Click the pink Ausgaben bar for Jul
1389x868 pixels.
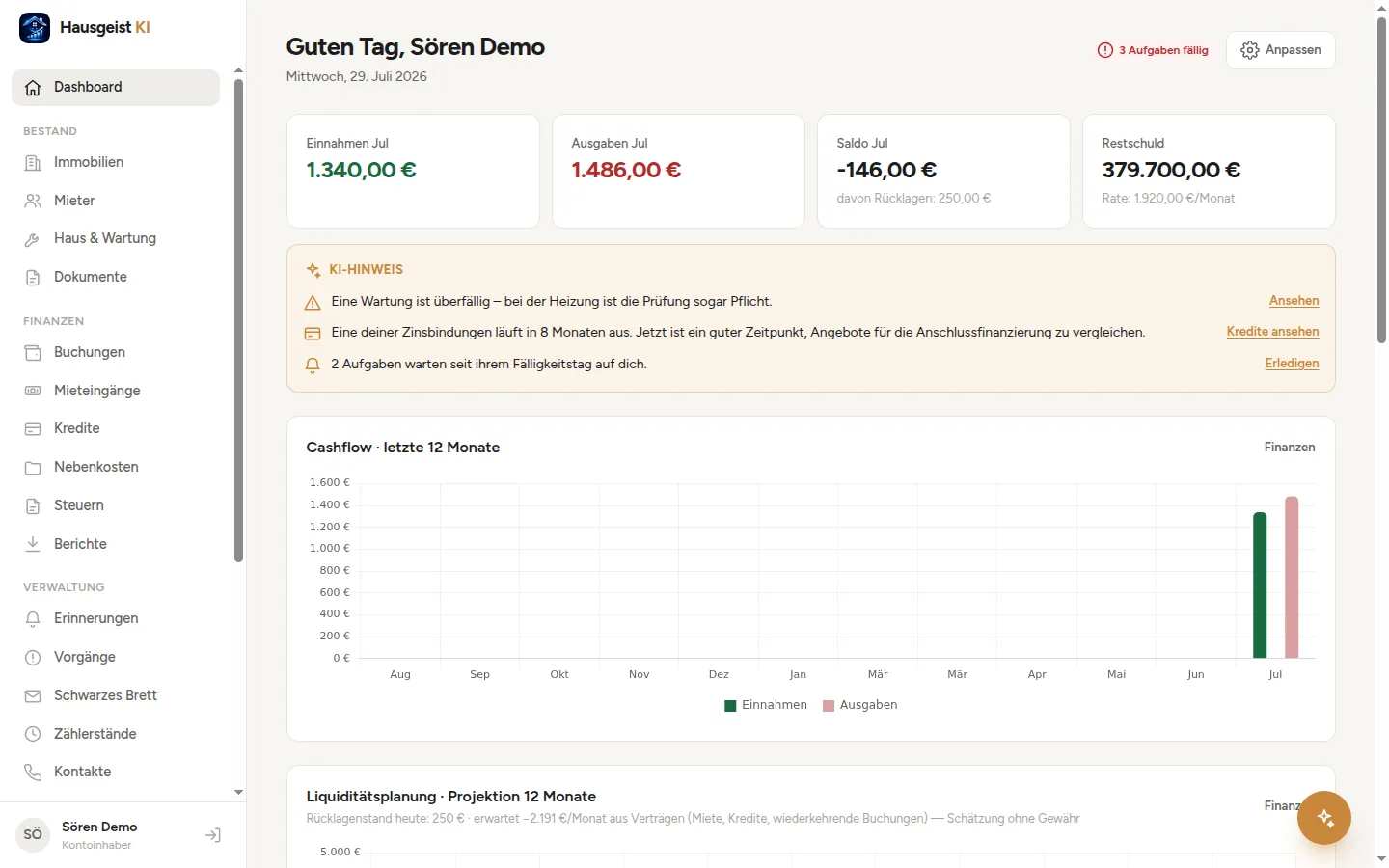coord(1292,577)
